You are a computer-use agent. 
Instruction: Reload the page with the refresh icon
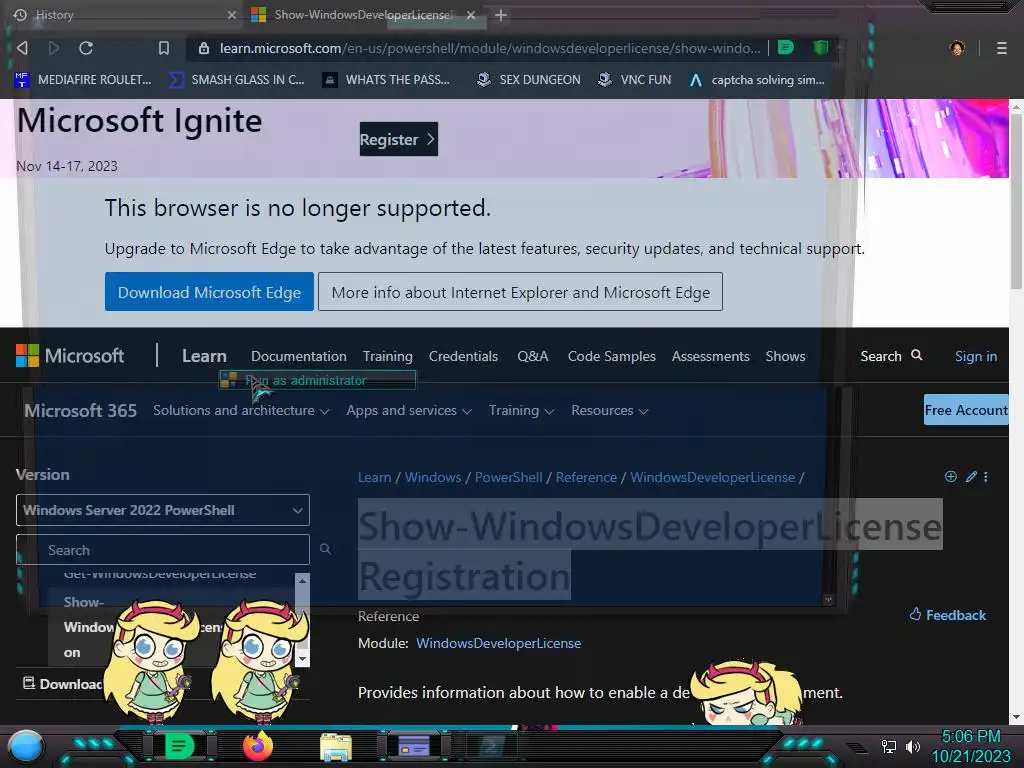tap(86, 48)
